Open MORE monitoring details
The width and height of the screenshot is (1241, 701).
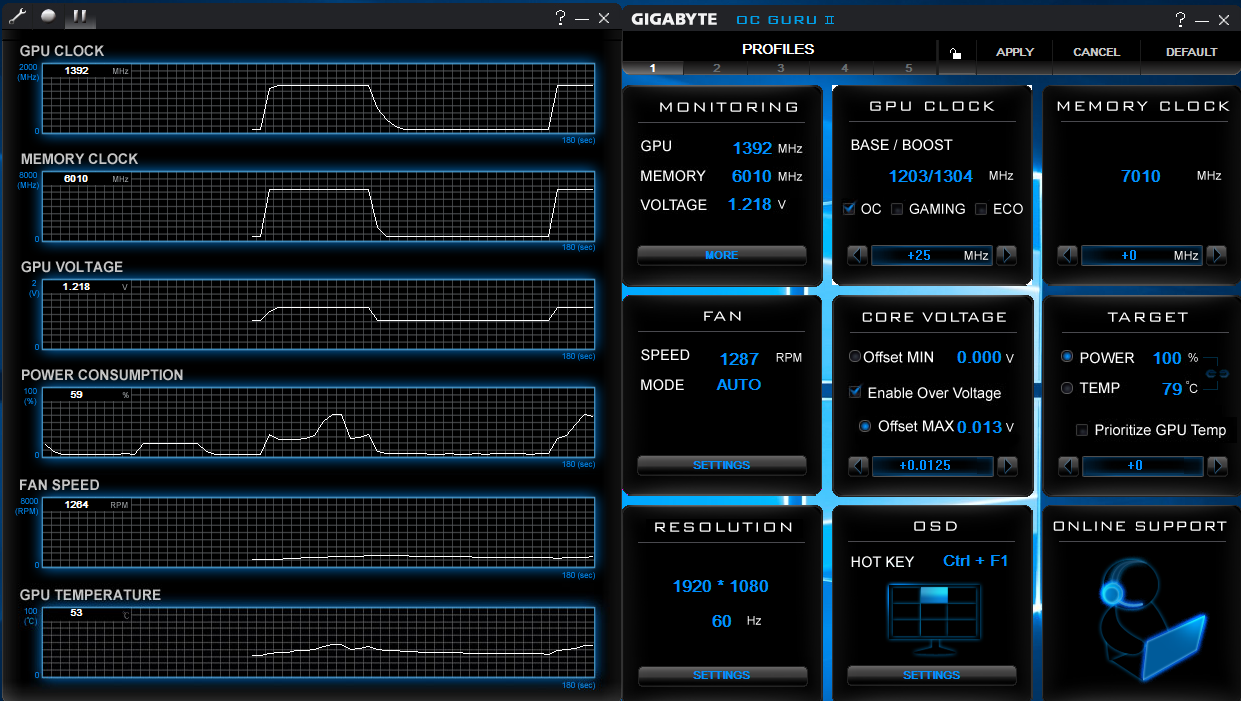722,255
